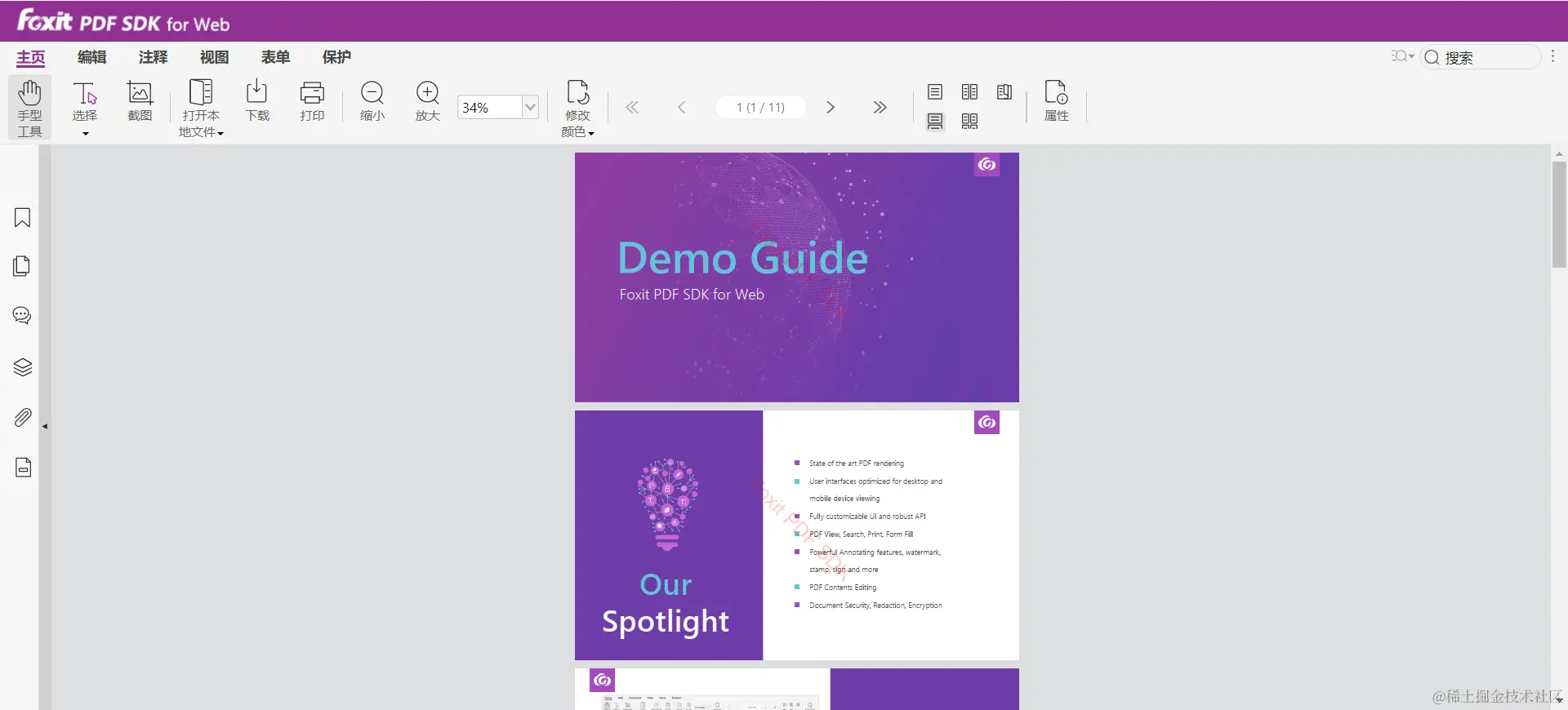The height and width of the screenshot is (710, 1568).
Task: Switch to the 主页 (Home) tab
Action: point(31,57)
